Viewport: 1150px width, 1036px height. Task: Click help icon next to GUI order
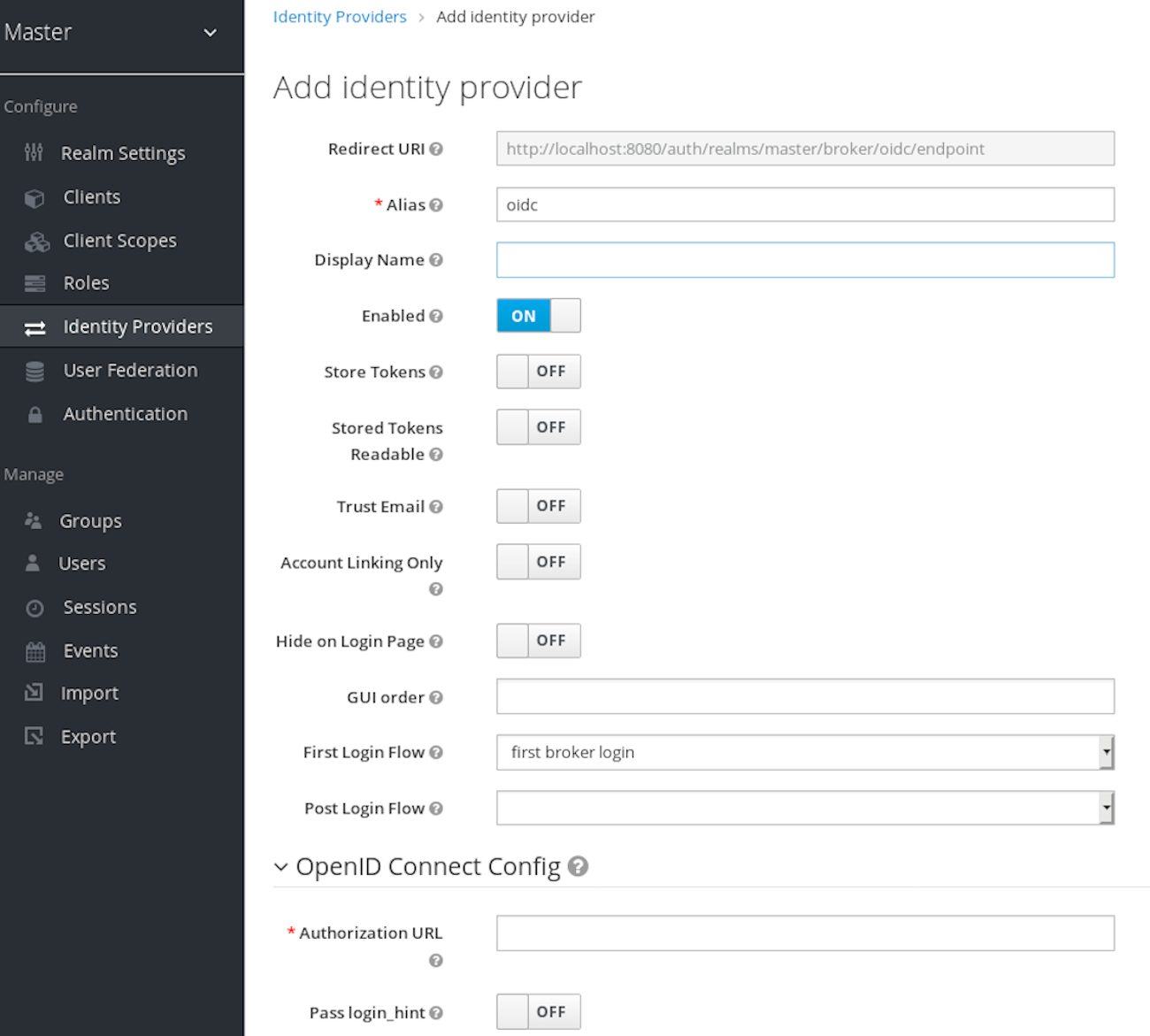click(436, 697)
